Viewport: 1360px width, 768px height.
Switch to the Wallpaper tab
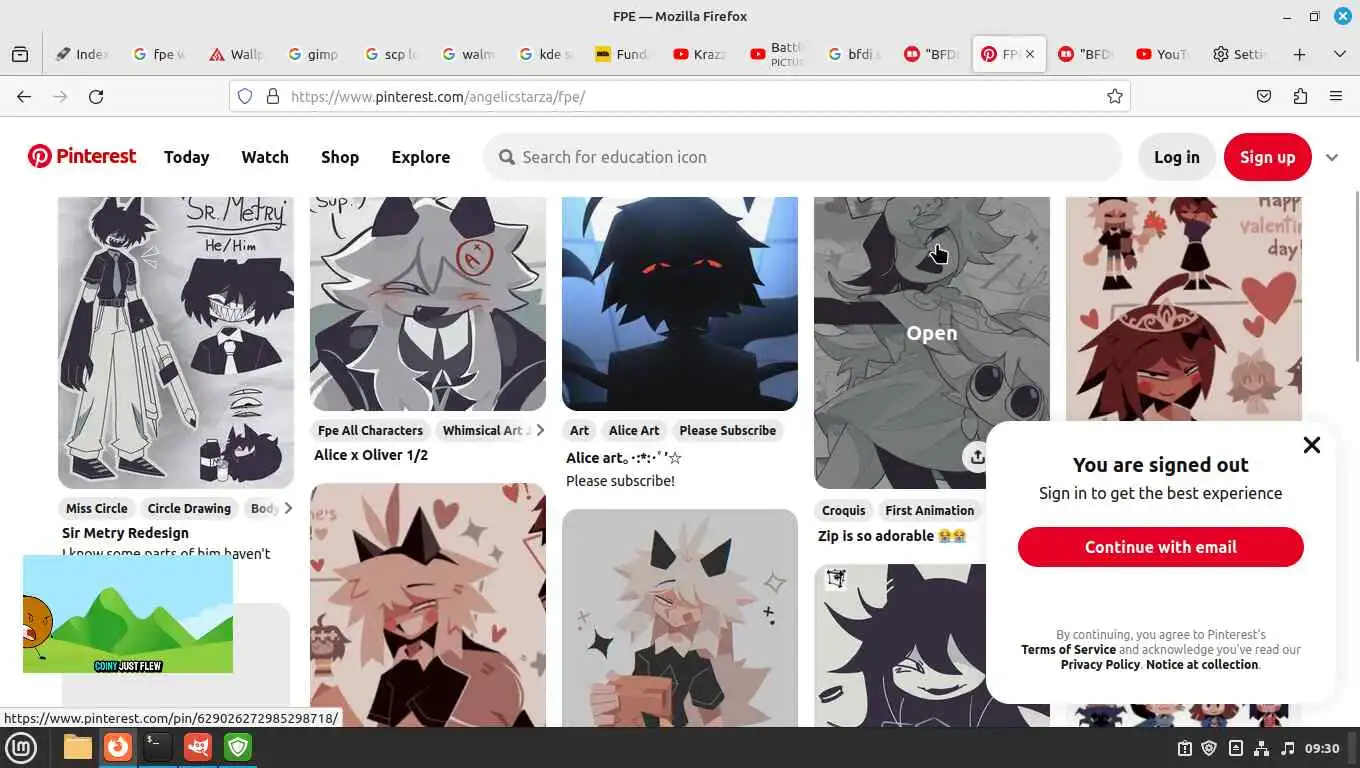click(237, 54)
